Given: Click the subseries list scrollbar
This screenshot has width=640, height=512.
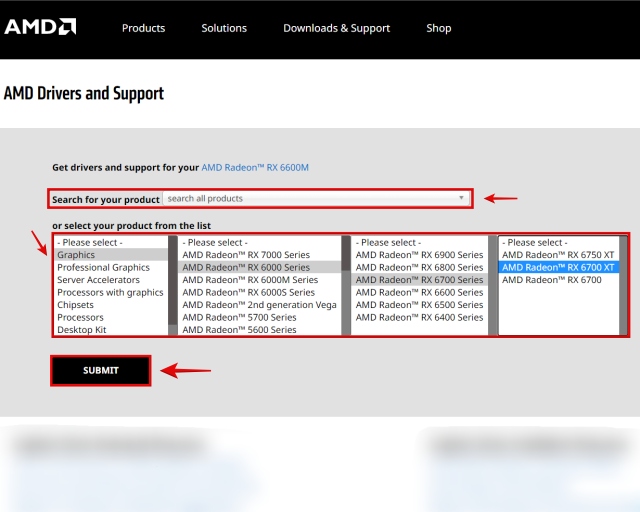Looking at the screenshot, I should (493, 285).
